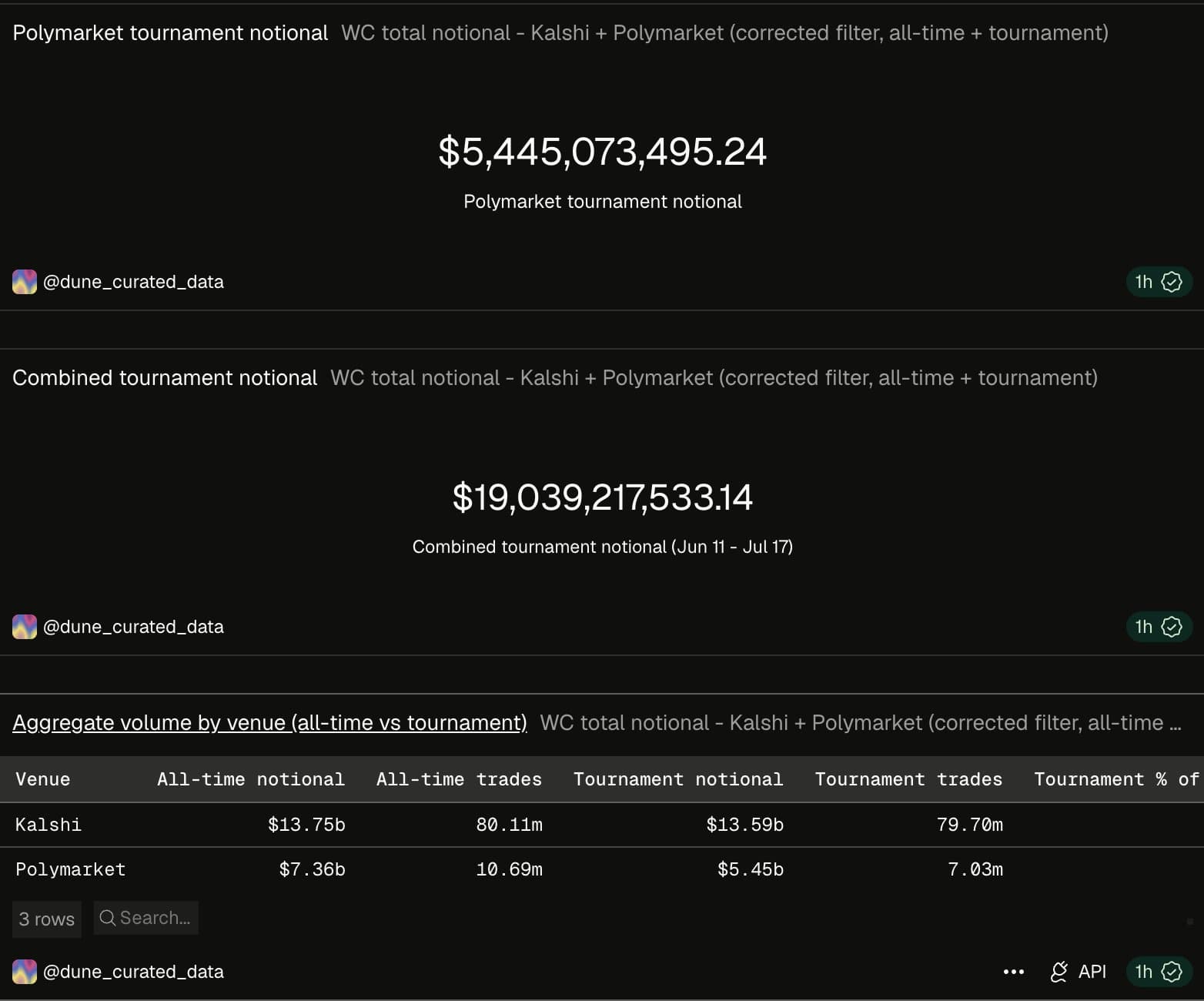Image resolution: width=1204 pixels, height=1001 pixels.
Task: Click the "Combined tournament notional (Jun 11 - Jul 17)" caption
Action: [603, 547]
